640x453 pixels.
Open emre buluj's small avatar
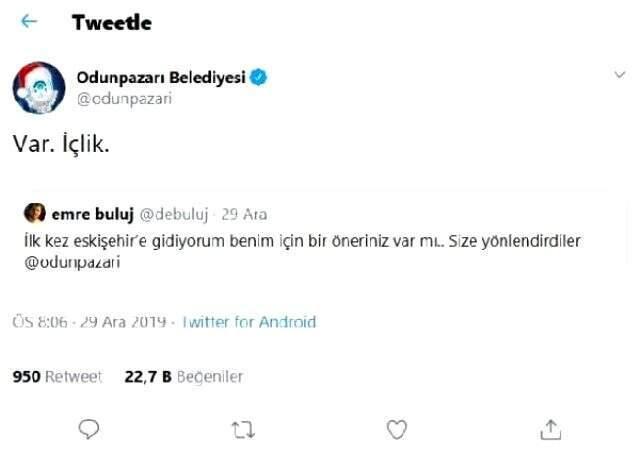pos(34,213)
